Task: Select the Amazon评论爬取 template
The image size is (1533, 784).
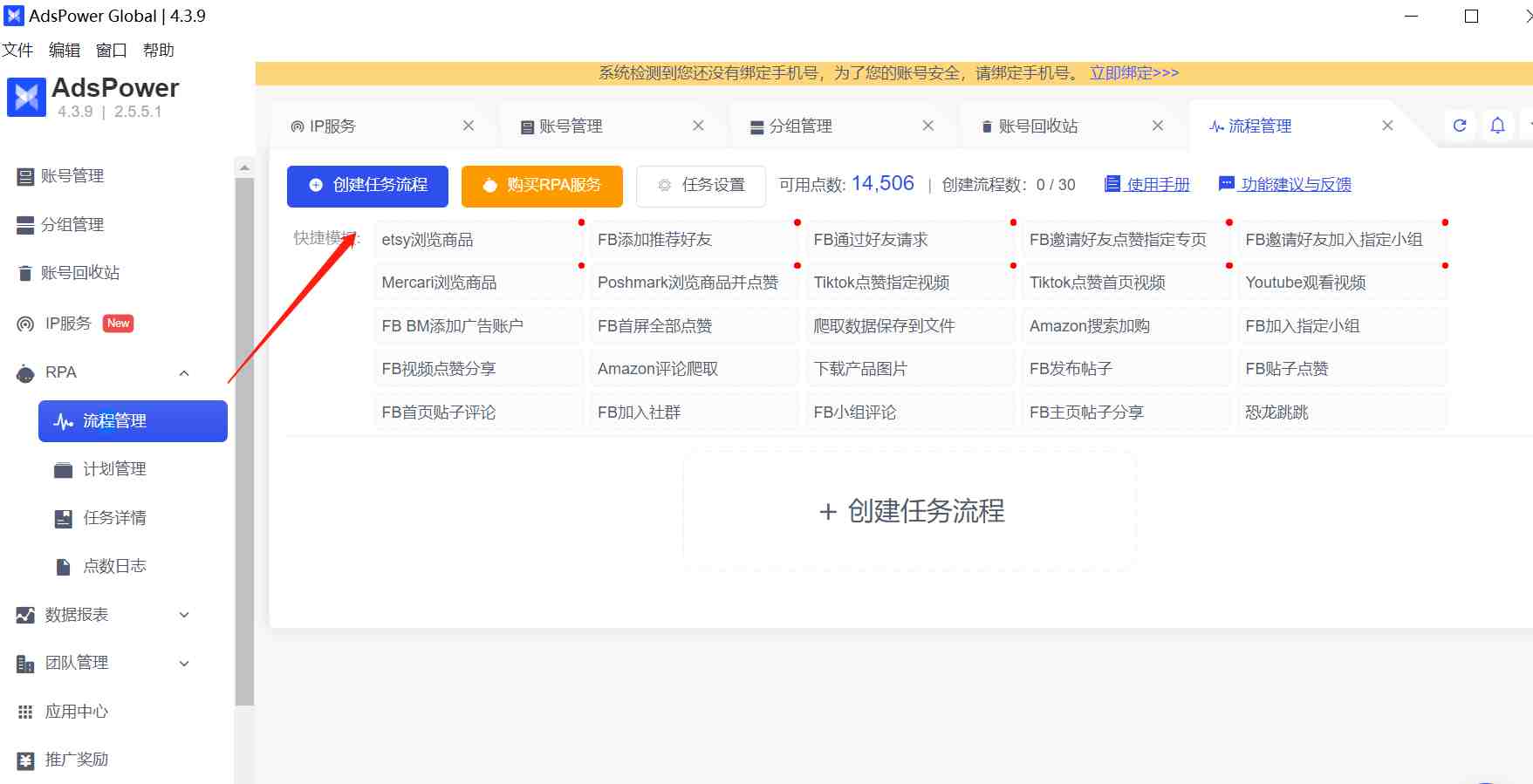Action: coord(694,369)
